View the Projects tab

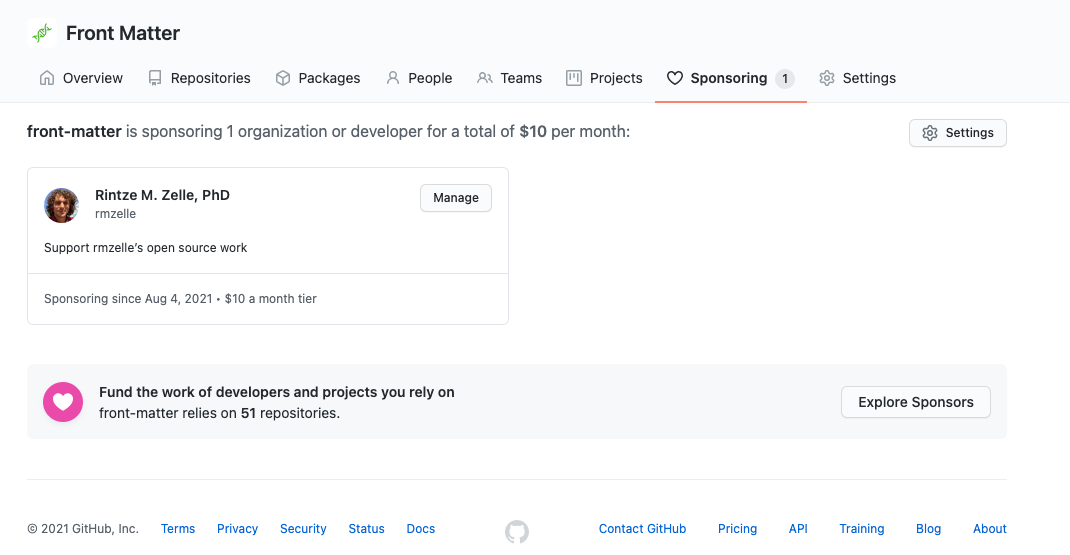click(604, 78)
